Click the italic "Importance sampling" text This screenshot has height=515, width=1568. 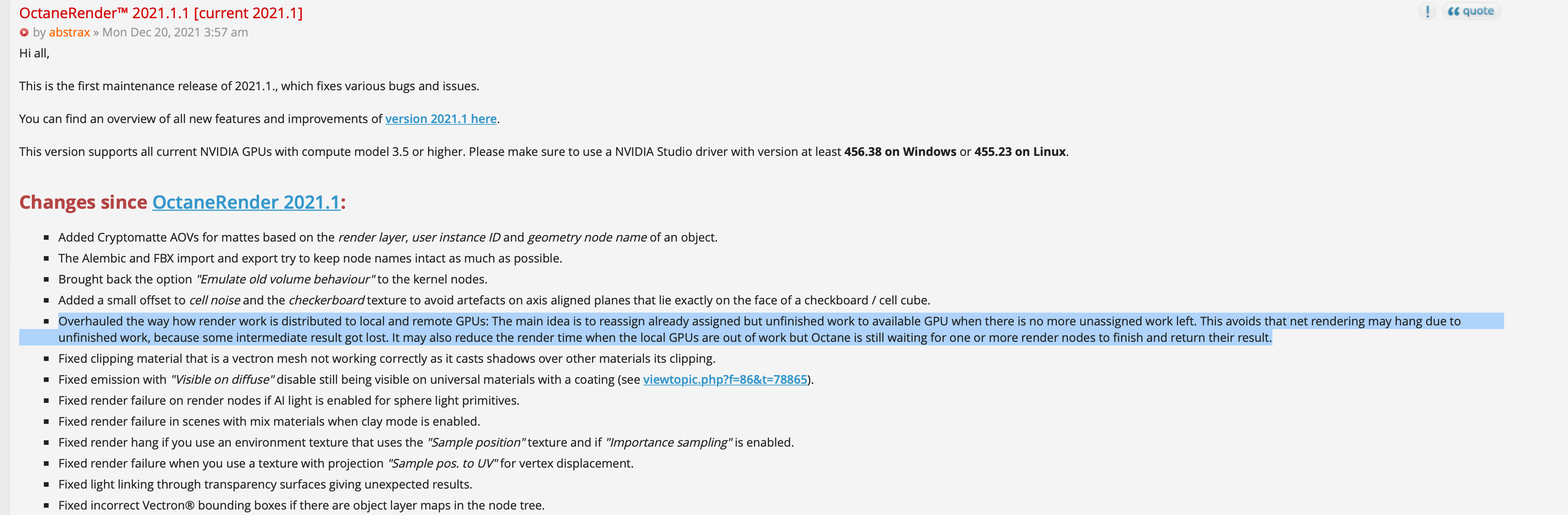point(669,443)
